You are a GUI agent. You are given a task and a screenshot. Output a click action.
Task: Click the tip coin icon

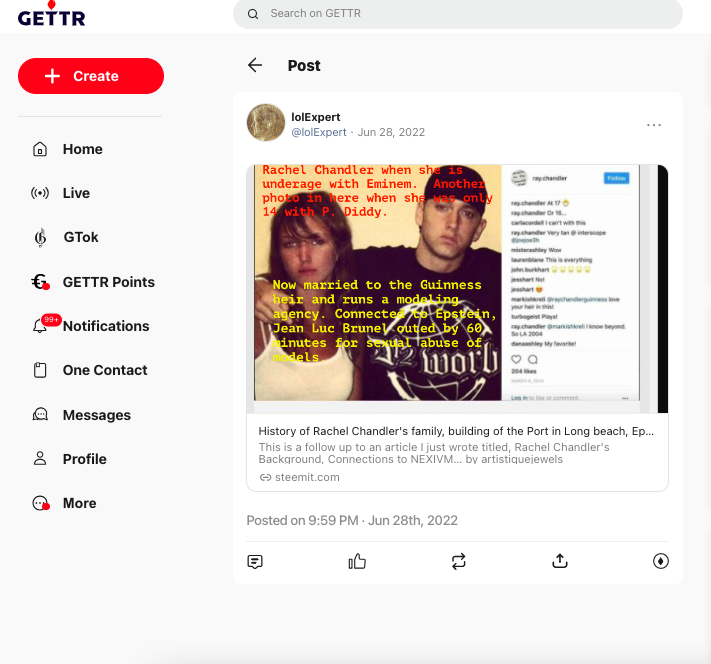coord(661,561)
